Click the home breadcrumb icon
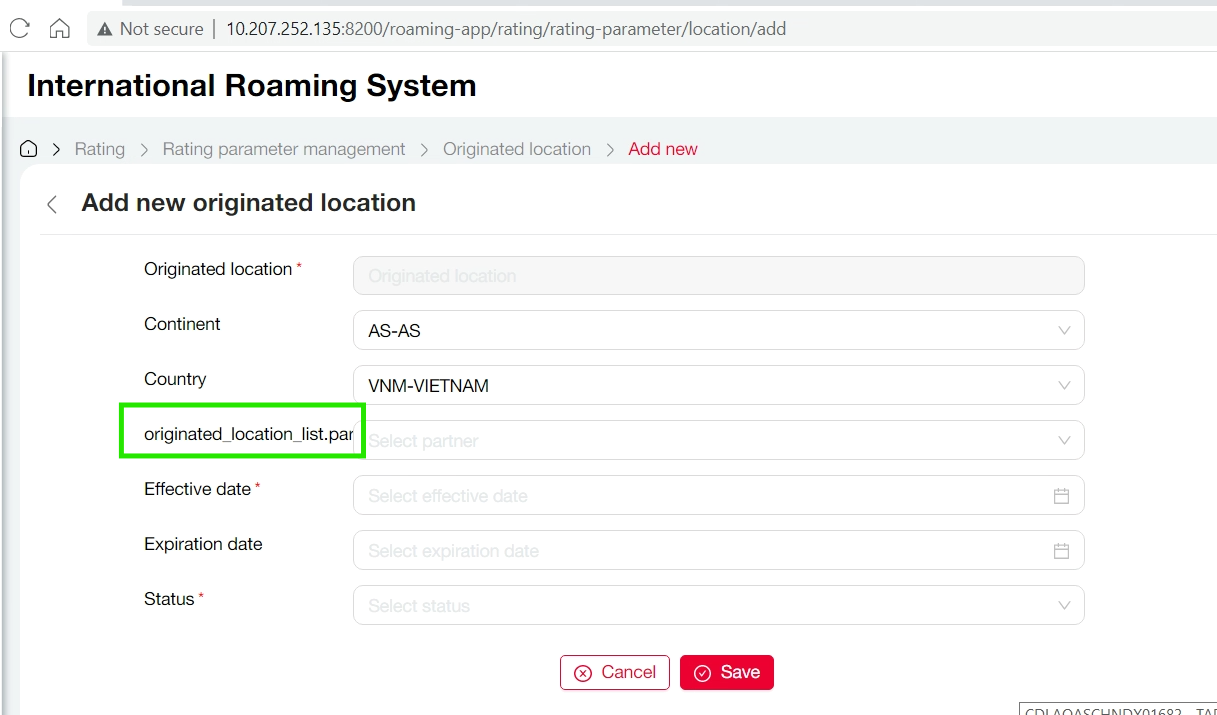The height and width of the screenshot is (715, 1217). (29, 149)
